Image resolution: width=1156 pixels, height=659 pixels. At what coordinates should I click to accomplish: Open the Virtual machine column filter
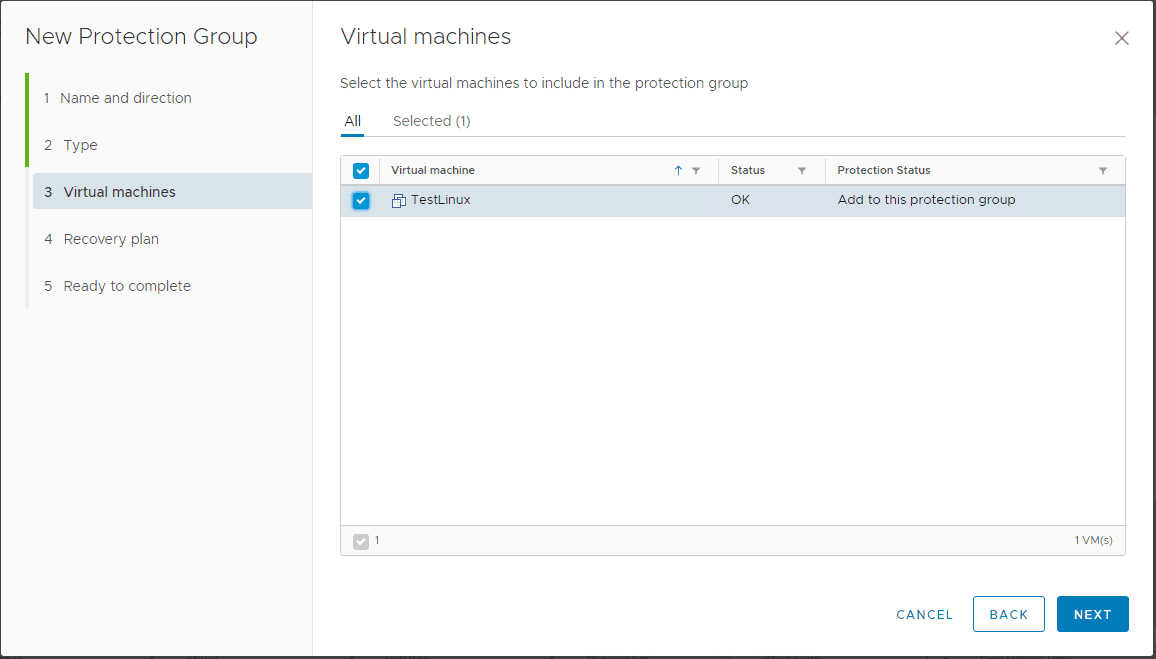pyautogui.click(x=695, y=170)
